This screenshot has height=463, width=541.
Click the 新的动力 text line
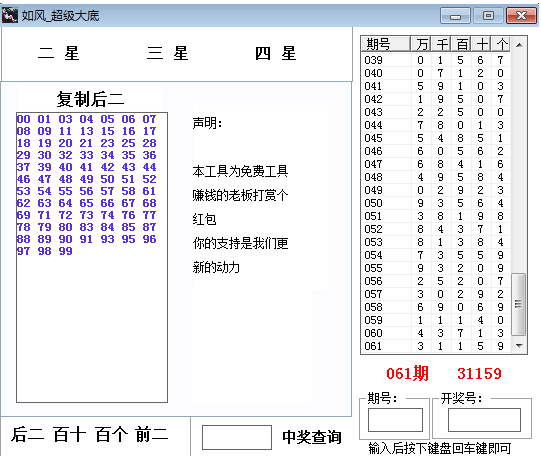[216, 267]
